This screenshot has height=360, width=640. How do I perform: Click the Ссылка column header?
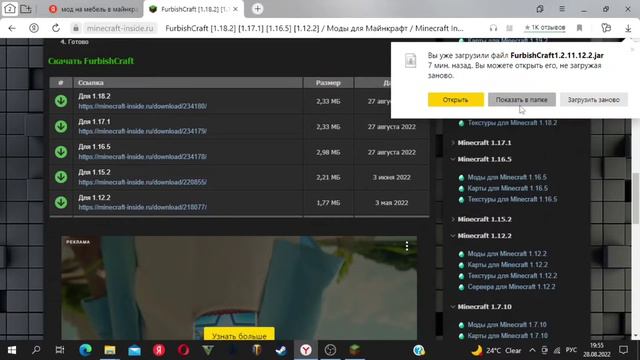pyautogui.click(x=188, y=82)
